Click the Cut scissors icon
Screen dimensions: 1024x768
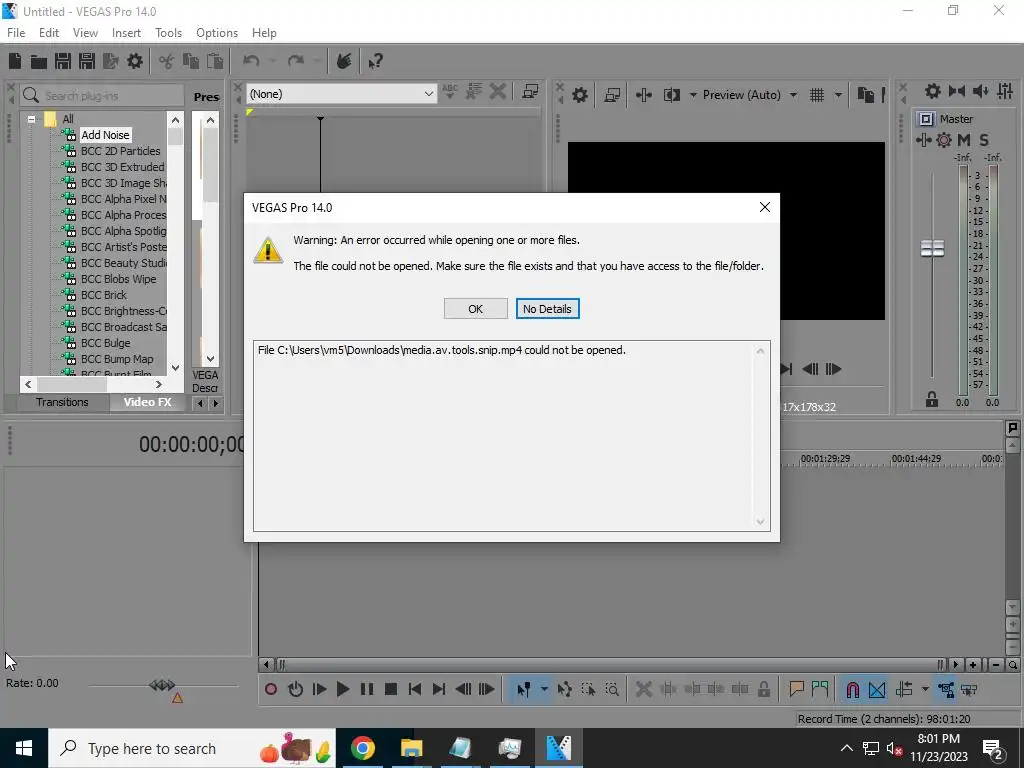pyautogui.click(x=167, y=61)
